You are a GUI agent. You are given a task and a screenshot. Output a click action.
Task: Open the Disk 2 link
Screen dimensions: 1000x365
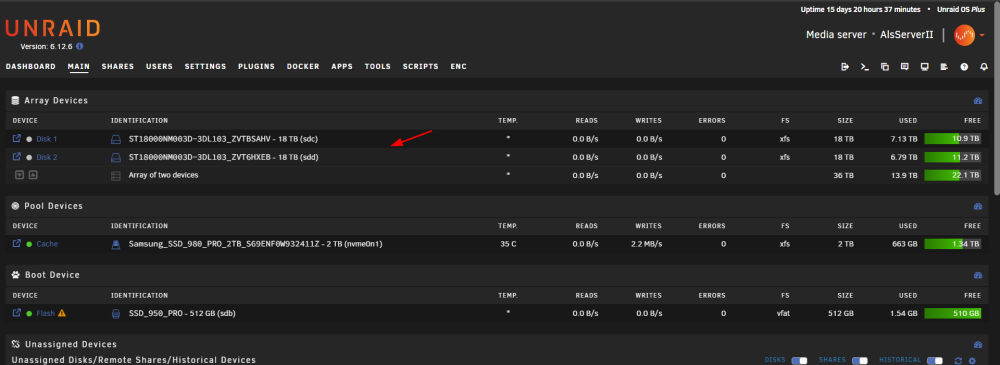(47, 158)
